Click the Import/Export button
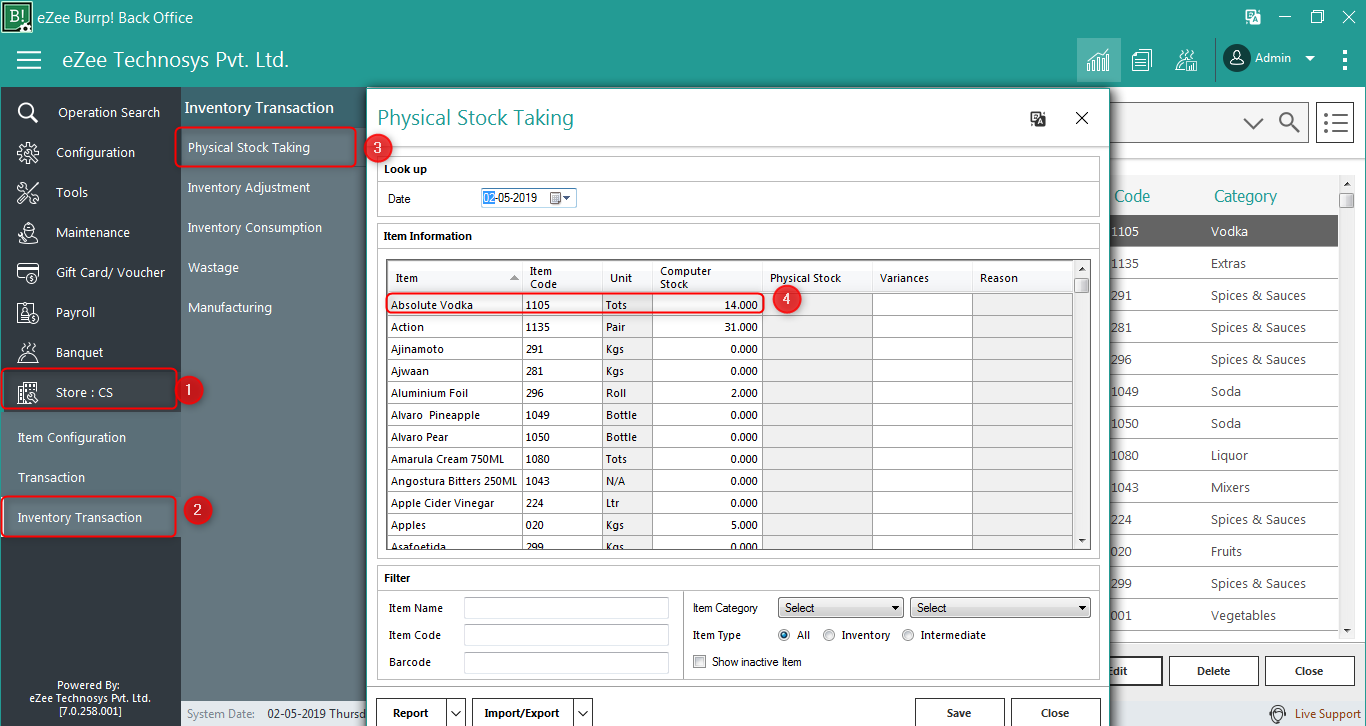 (522, 713)
